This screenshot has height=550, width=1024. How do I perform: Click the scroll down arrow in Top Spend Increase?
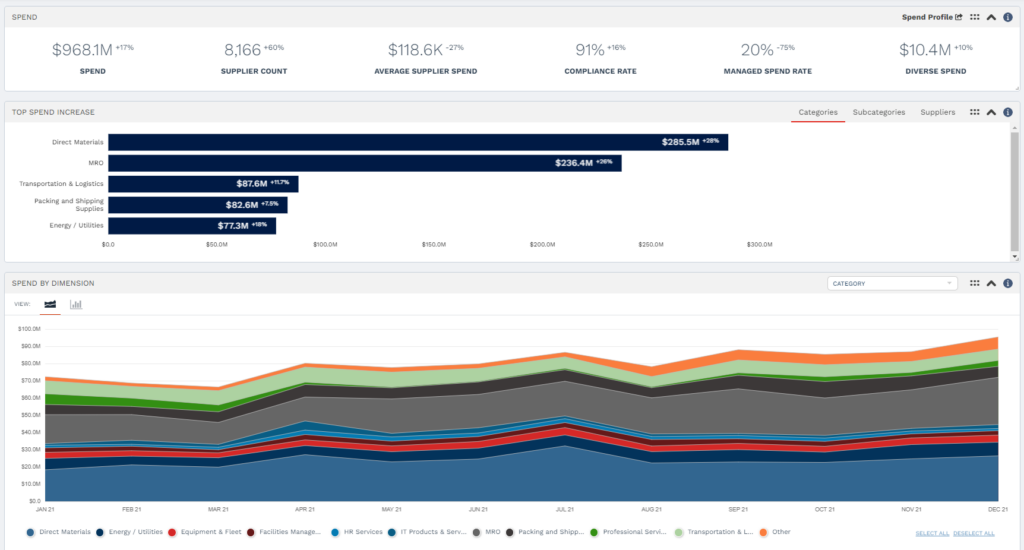pyautogui.click(x=1014, y=257)
